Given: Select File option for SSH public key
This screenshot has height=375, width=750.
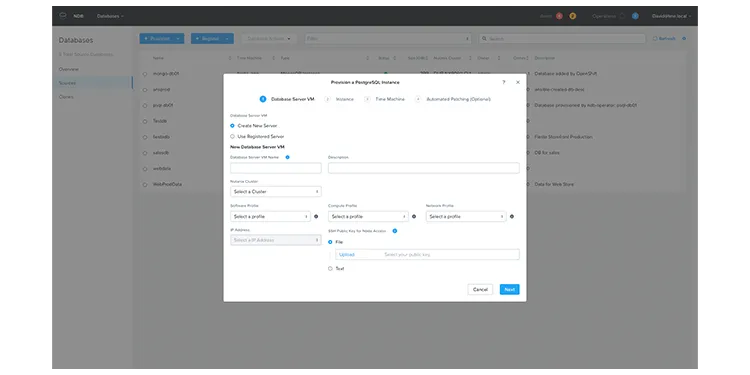Looking at the screenshot, I should tap(330, 242).
